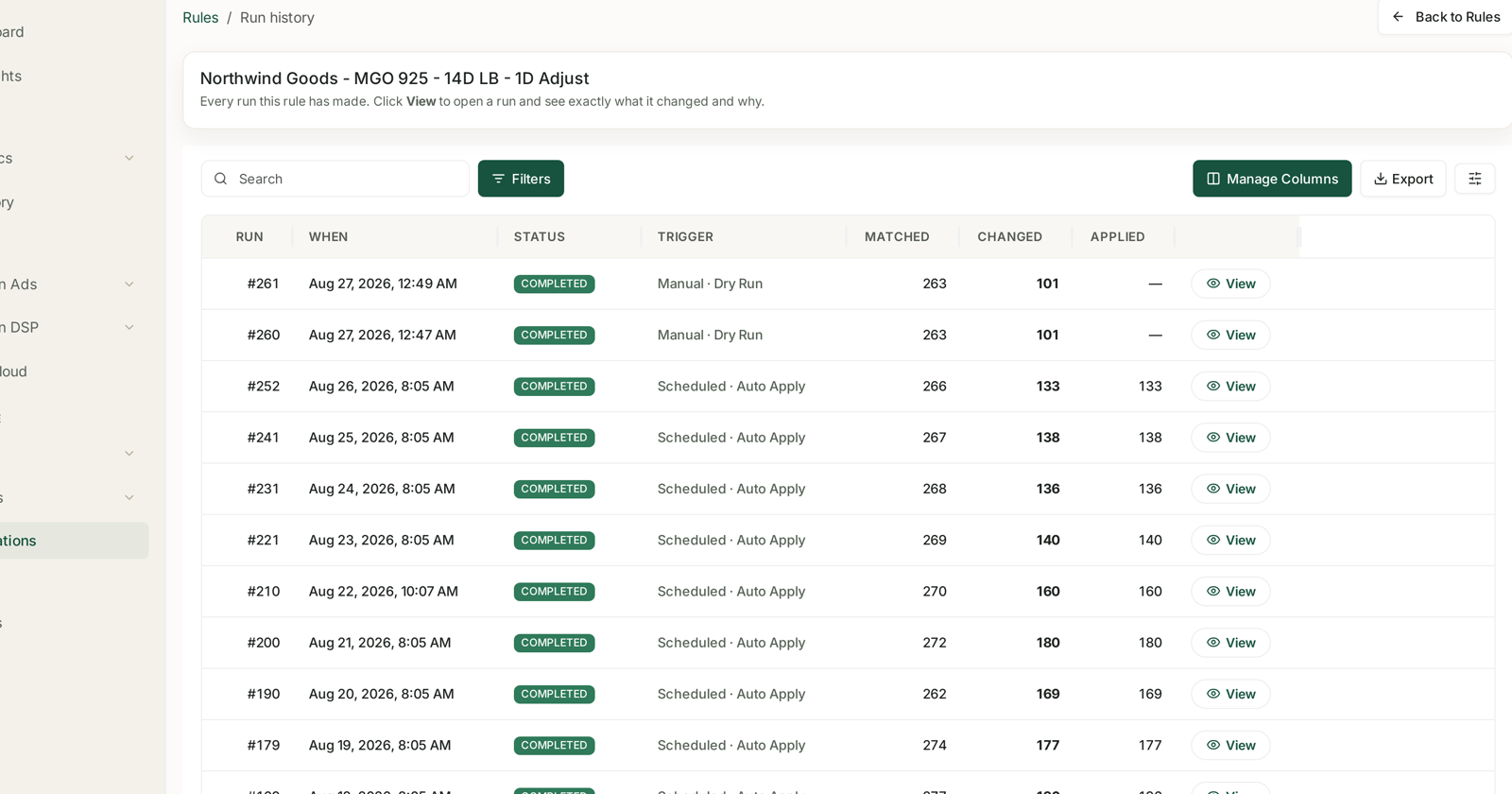
Task: Click the COMPLETED badge on run #261
Action: pyautogui.click(x=554, y=284)
